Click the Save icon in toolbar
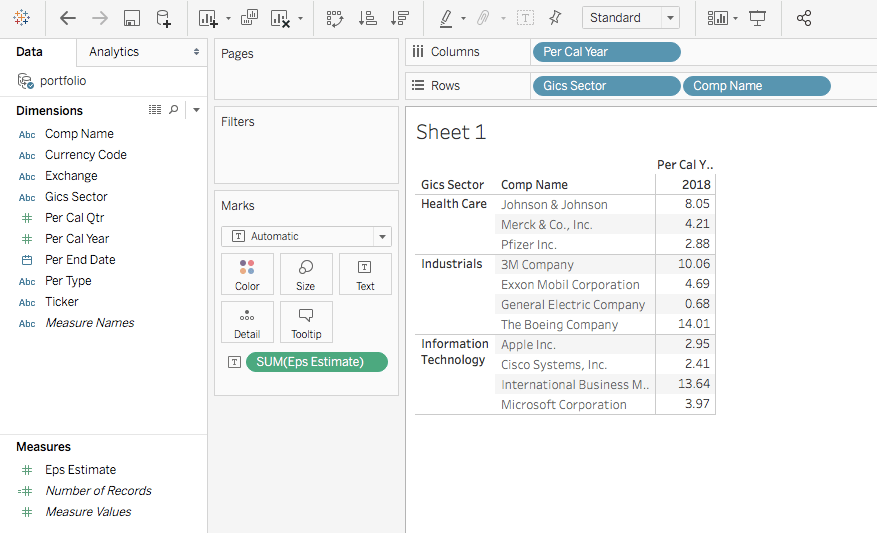The height and width of the screenshot is (533, 877). pyautogui.click(x=131, y=18)
